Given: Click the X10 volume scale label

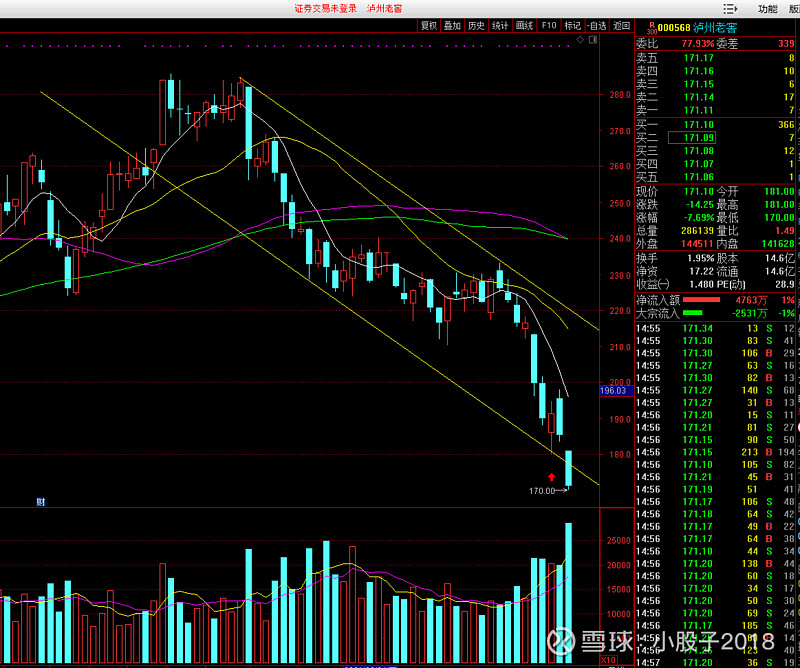Looking at the screenshot, I should click(609, 660).
